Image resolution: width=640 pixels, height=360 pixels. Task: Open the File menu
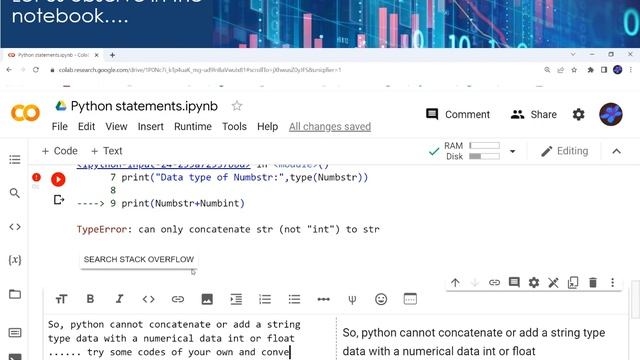point(60,127)
